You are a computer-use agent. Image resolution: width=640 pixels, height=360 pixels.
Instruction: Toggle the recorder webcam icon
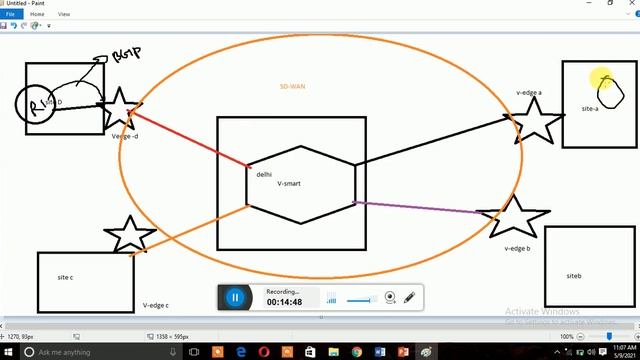pyautogui.click(x=390, y=298)
